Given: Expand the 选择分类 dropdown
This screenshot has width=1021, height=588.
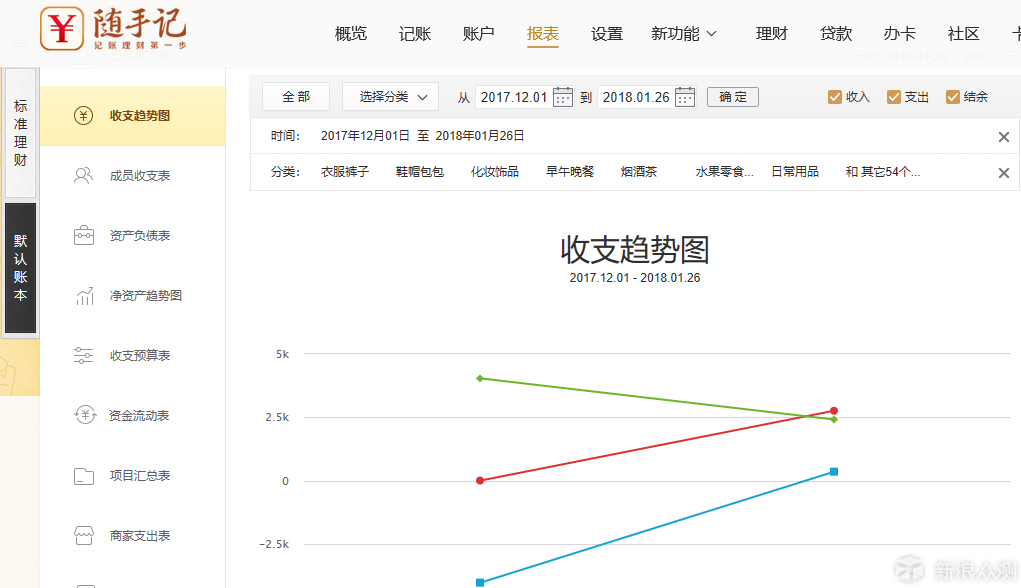Looking at the screenshot, I should pyautogui.click(x=390, y=97).
